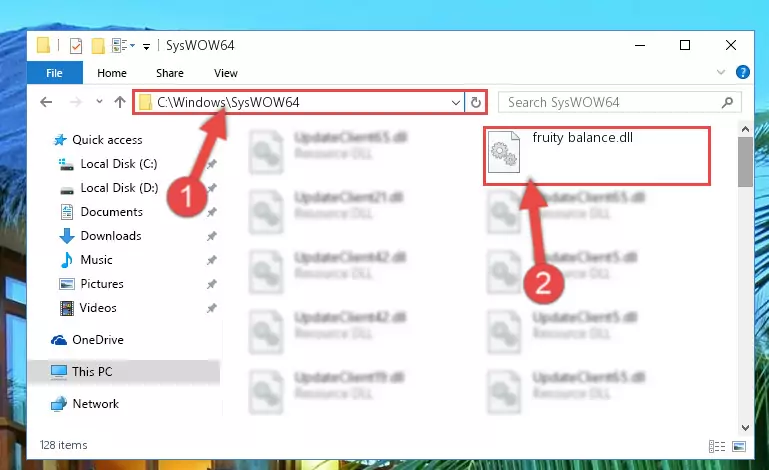This screenshot has width=769, height=470.
Task: Click the Quick access star icon
Action: [60, 140]
